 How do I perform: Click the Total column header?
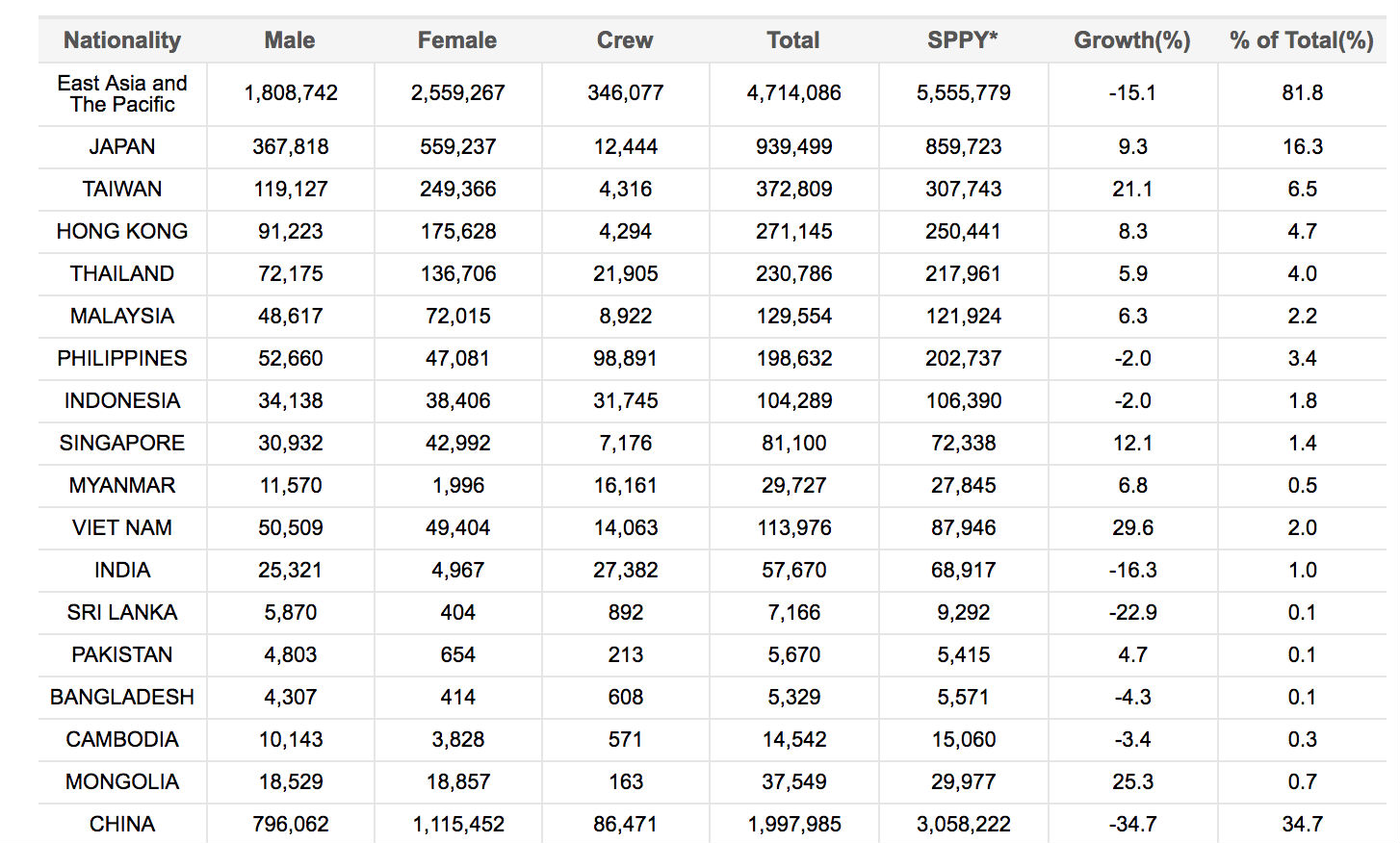[793, 40]
